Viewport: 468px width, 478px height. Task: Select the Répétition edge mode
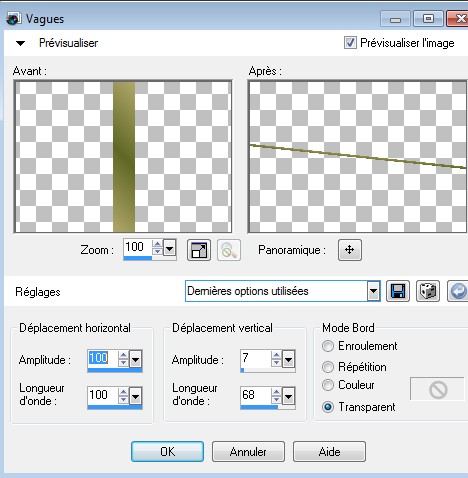[x=328, y=367]
